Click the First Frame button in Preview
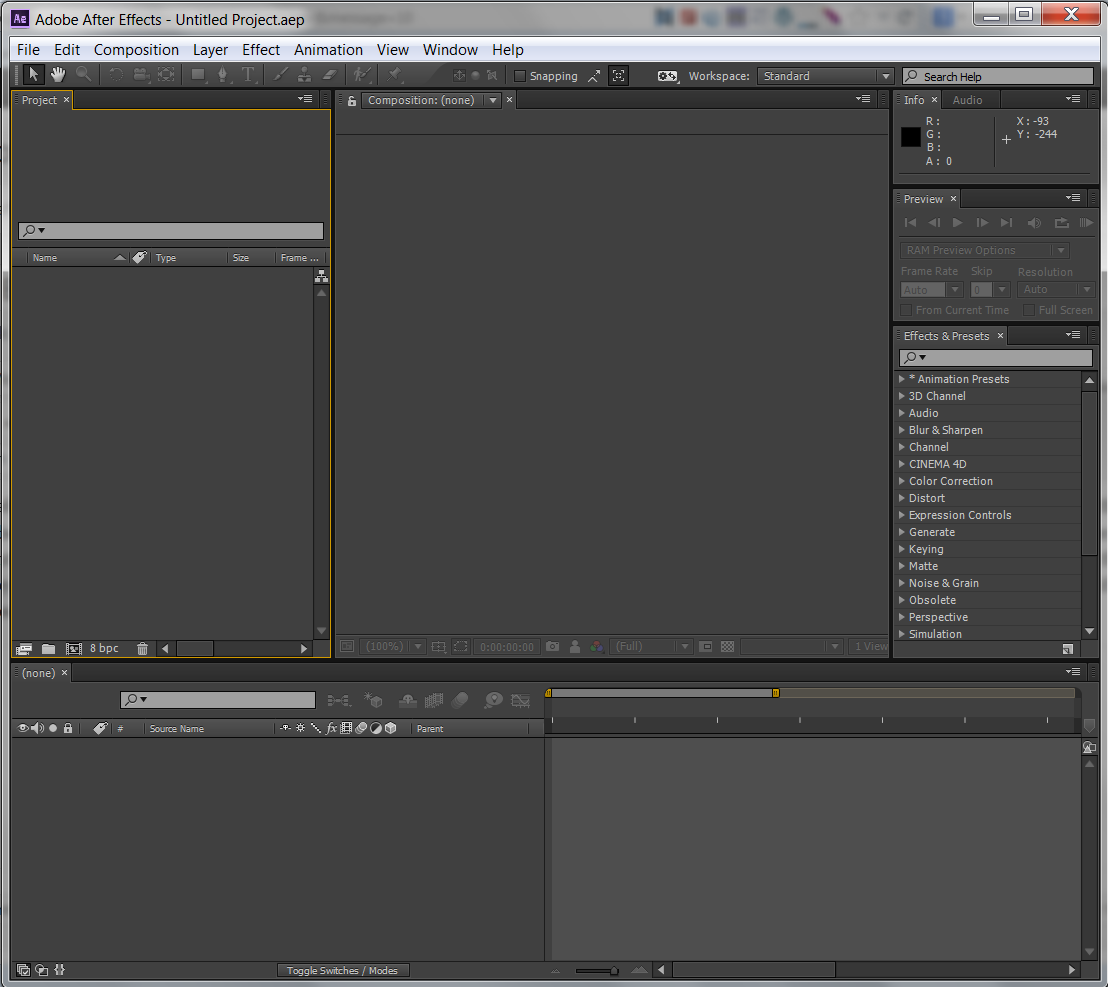The width and height of the screenshot is (1108, 987). (x=910, y=223)
